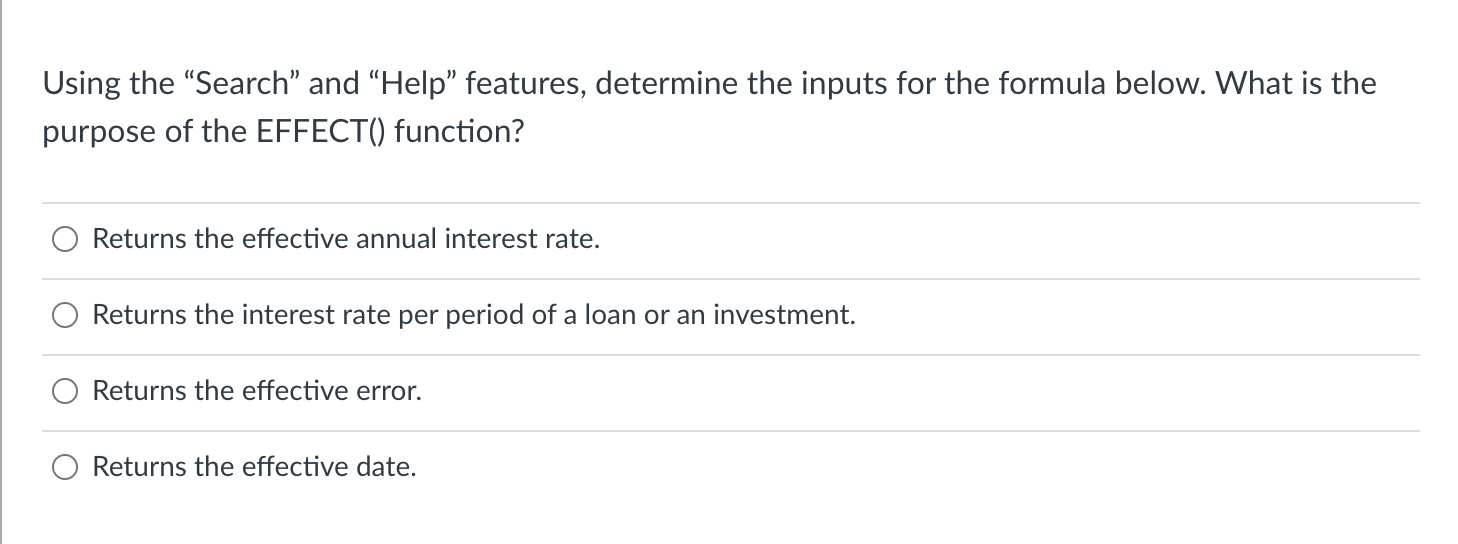Click the word 'annual' in first answer

coord(398,240)
